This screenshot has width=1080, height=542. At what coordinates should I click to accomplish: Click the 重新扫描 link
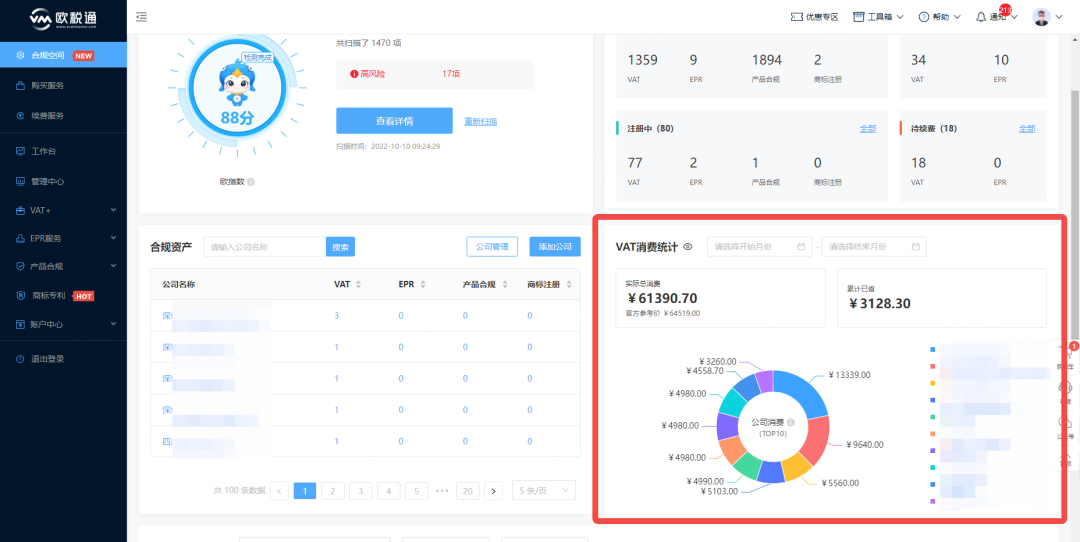(480, 122)
